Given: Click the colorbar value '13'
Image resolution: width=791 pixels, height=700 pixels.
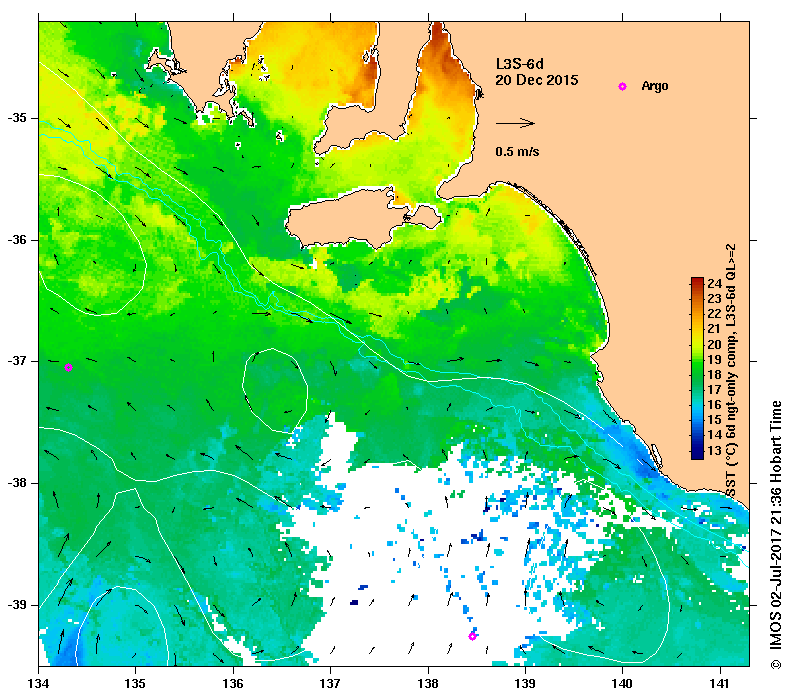Looking at the screenshot, I should point(714,450).
